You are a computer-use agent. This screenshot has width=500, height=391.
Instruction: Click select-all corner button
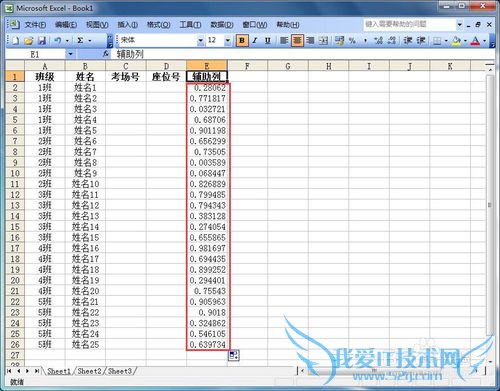[15, 66]
